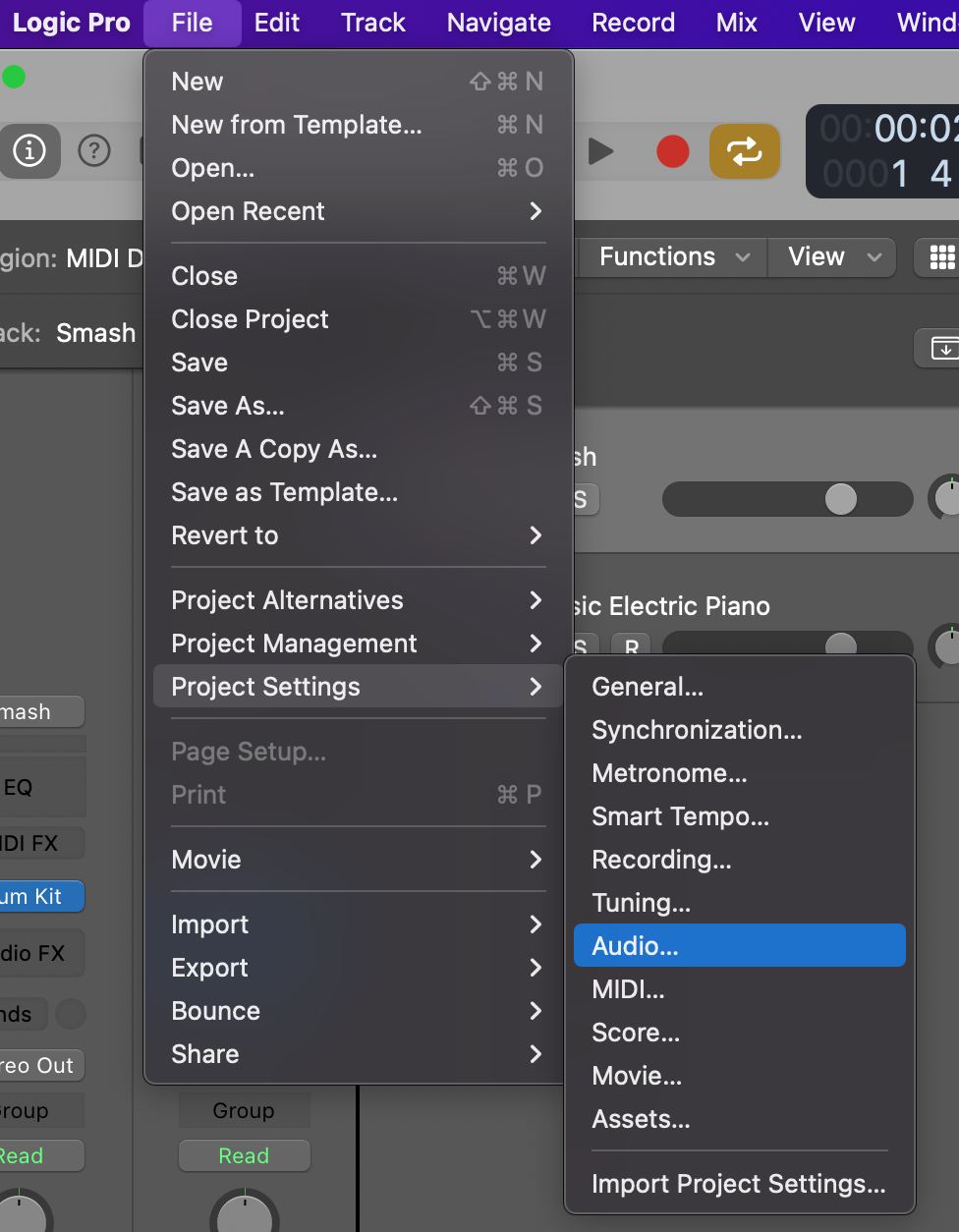Click the grid view icon beside View

(941, 257)
